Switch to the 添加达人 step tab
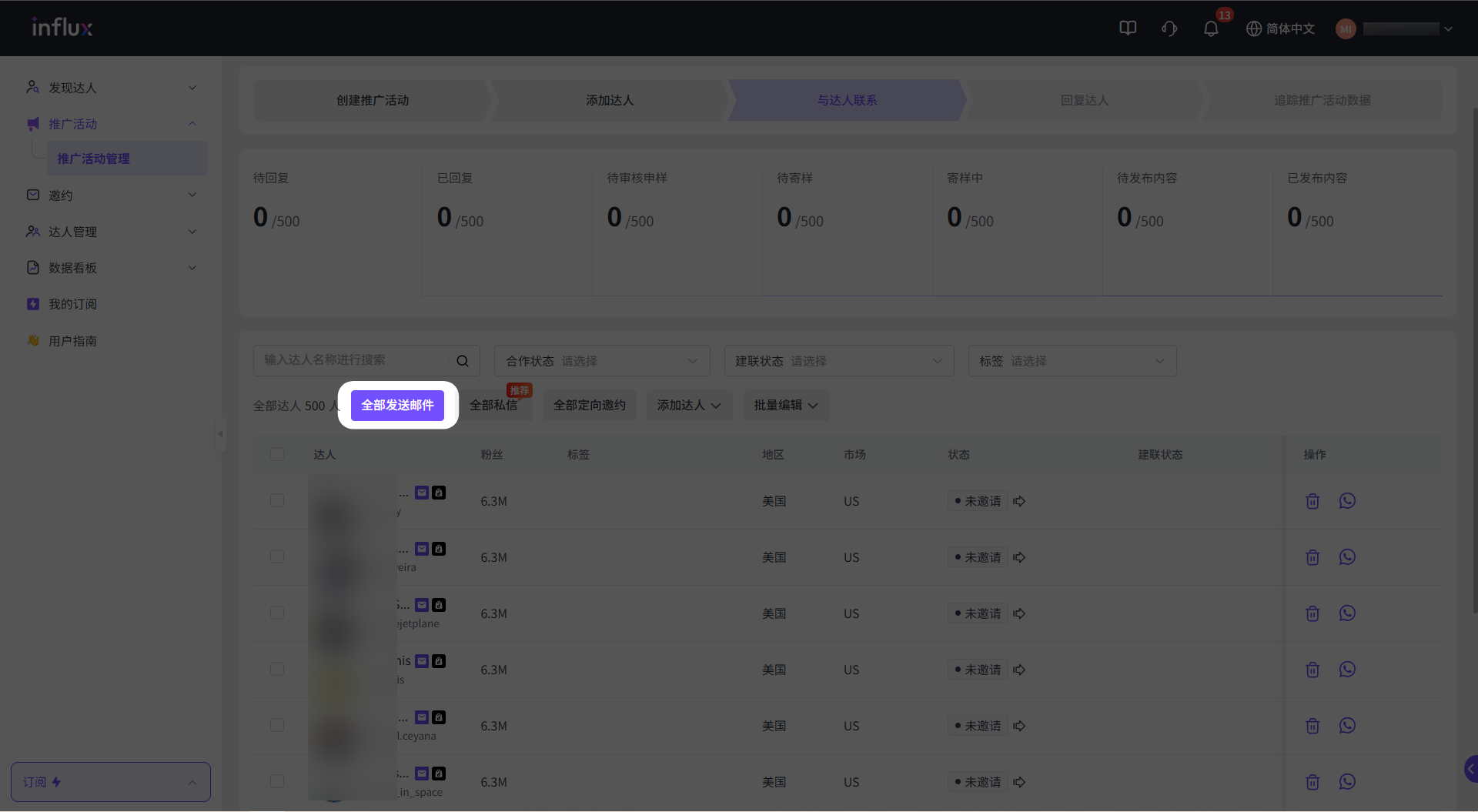The width and height of the screenshot is (1478, 812). pos(609,100)
